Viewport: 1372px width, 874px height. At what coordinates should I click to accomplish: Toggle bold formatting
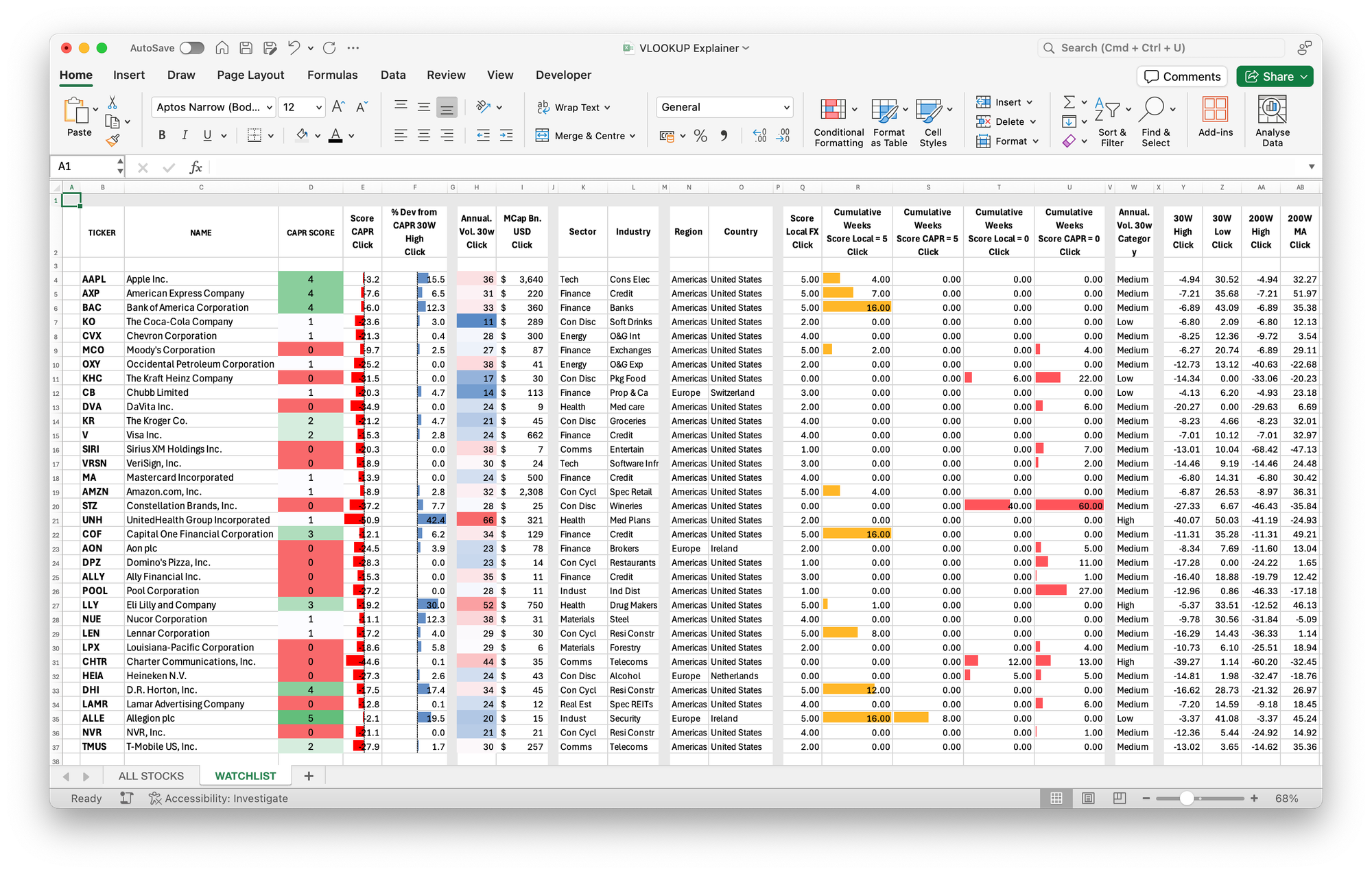pos(162,136)
